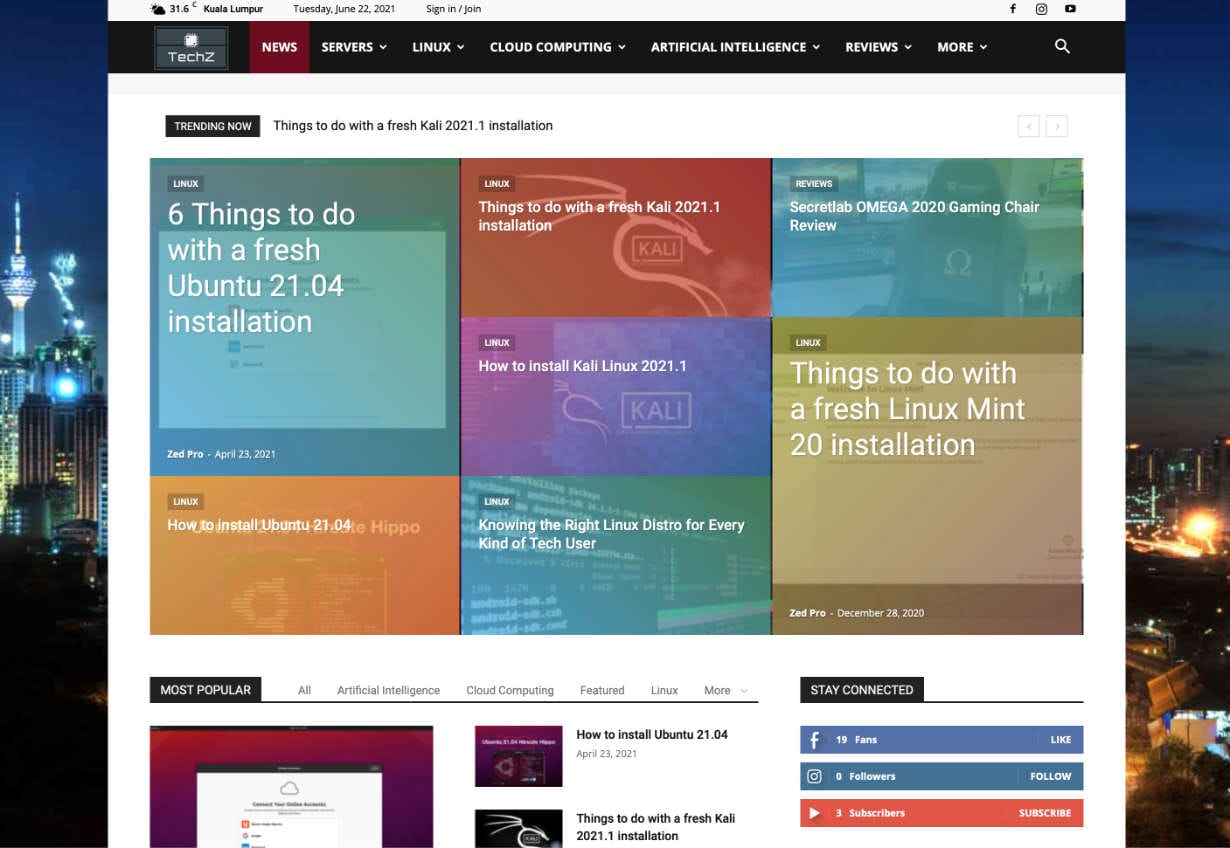Click Zed Pro author on Mint tile
The height and width of the screenshot is (848, 1230).
(807, 613)
